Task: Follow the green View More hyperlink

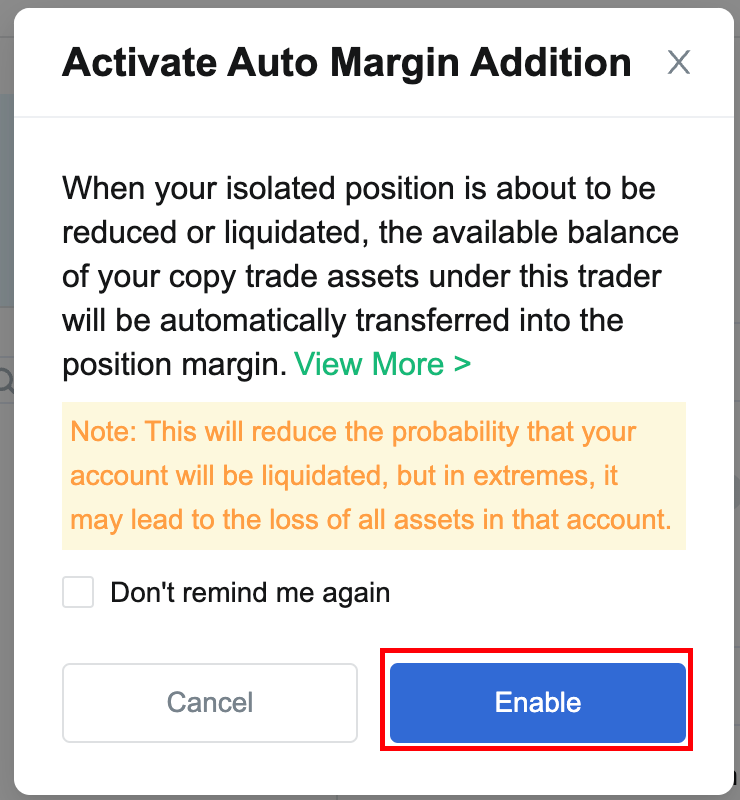Action: [382, 364]
